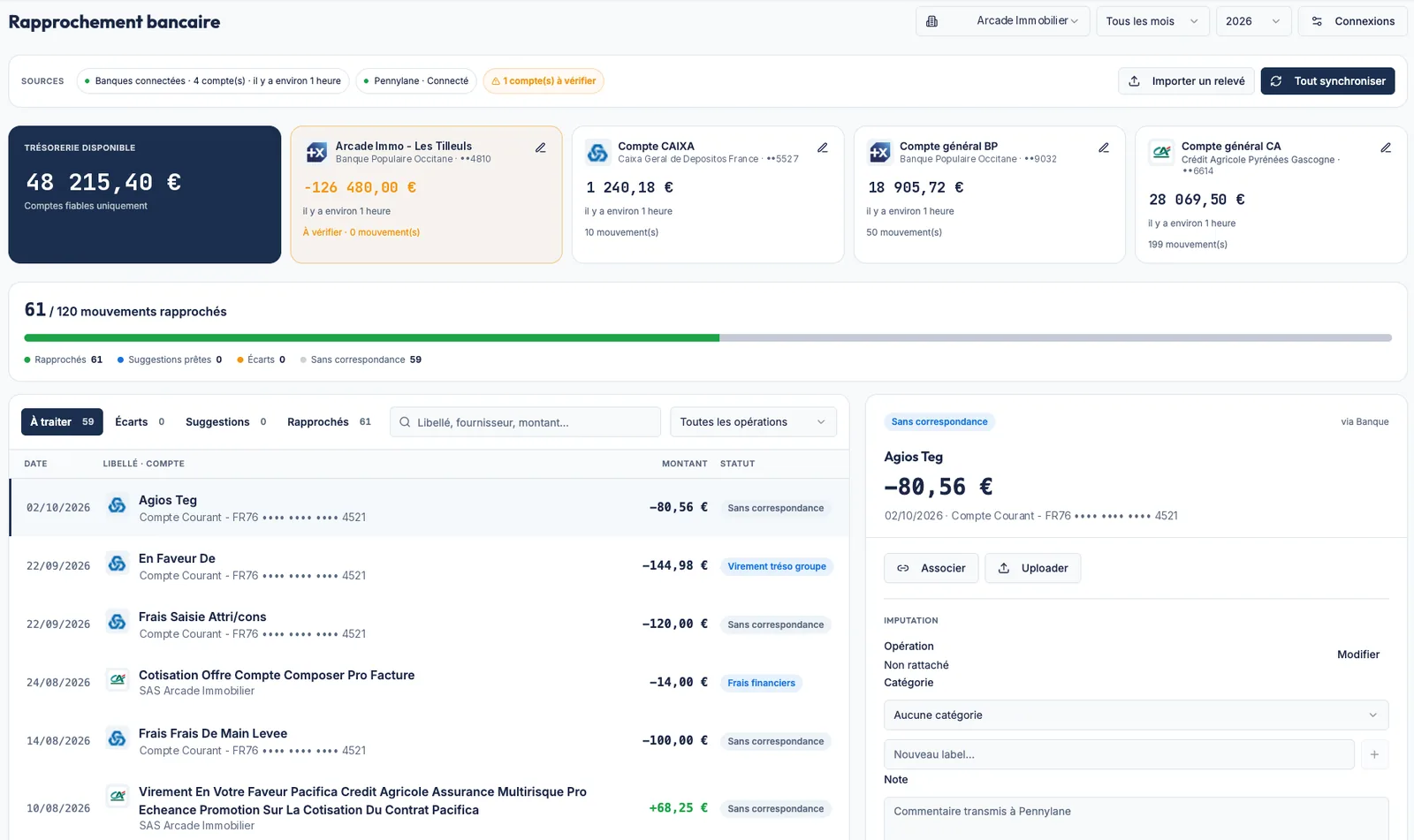Select the En Faveur De transaction row
Image resolution: width=1414 pixels, height=840 pixels.
[x=429, y=566]
